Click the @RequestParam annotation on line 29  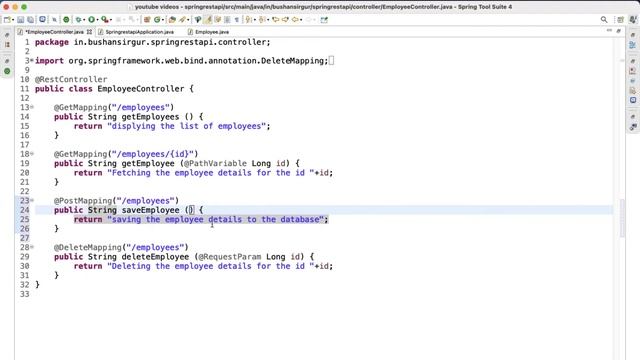pos(230,257)
